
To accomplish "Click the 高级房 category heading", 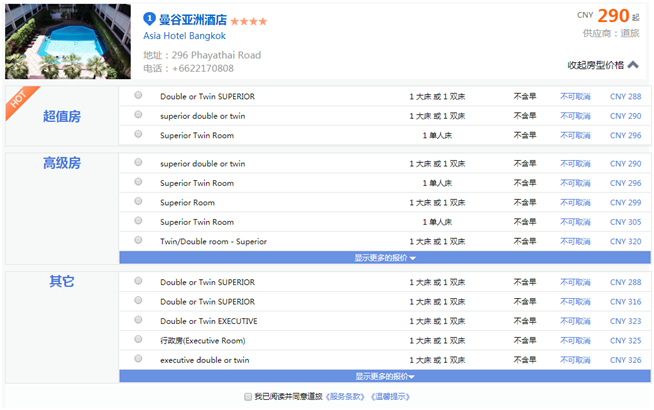I will pyautogui.click(x=62, y=163).
